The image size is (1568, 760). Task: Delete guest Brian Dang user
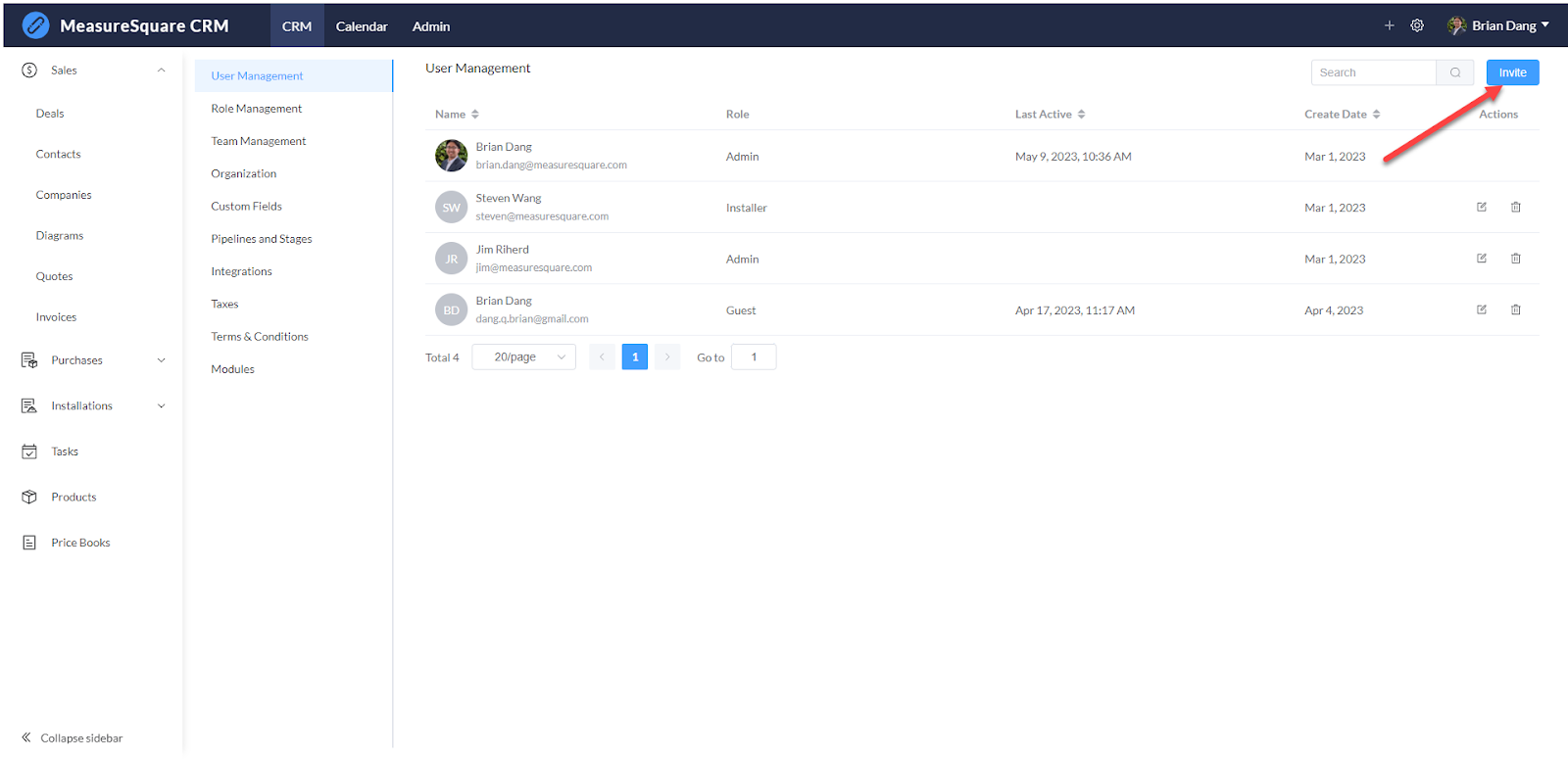tap(1516, 309)
